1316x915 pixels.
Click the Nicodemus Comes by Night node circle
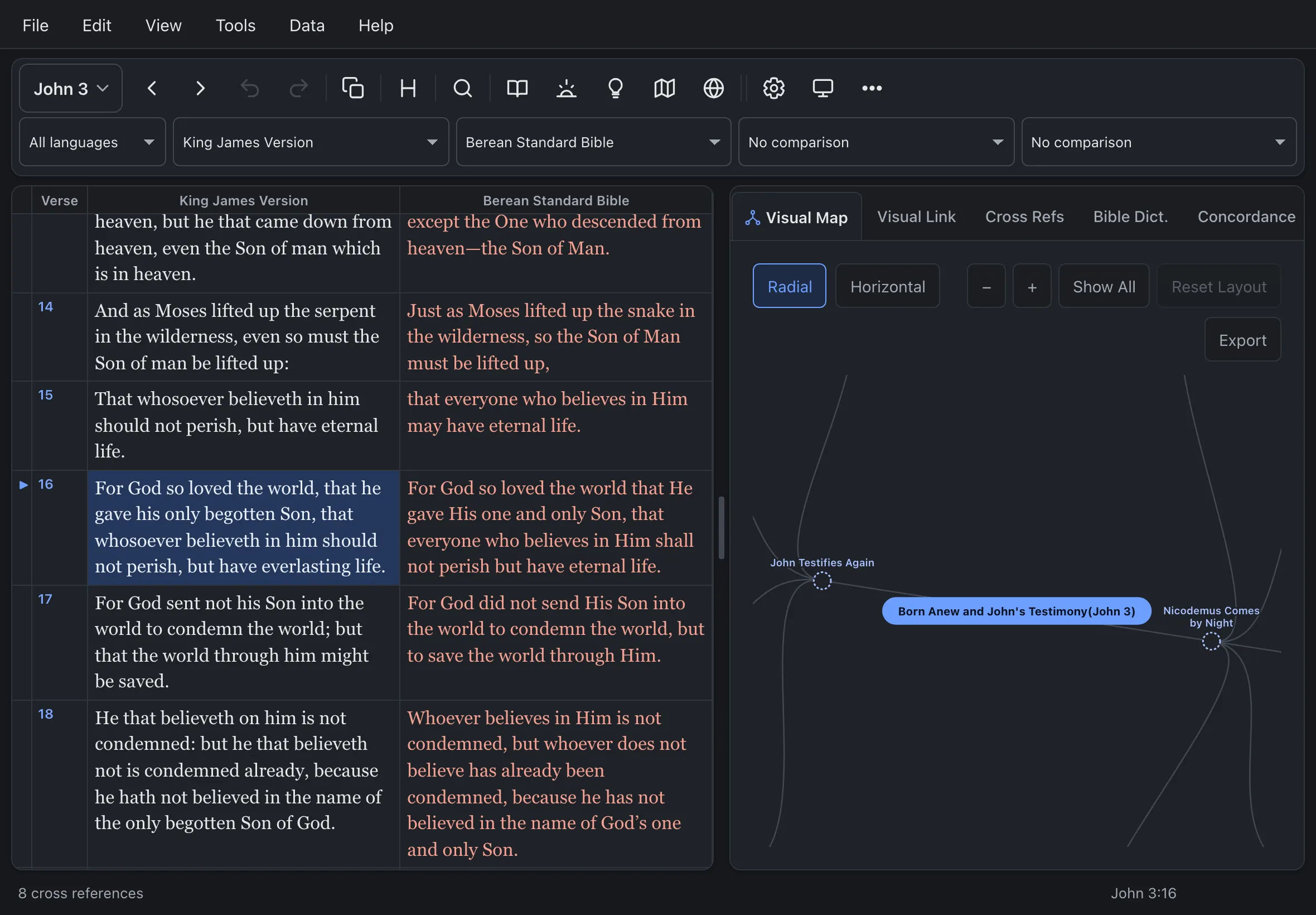[1211, 641]
